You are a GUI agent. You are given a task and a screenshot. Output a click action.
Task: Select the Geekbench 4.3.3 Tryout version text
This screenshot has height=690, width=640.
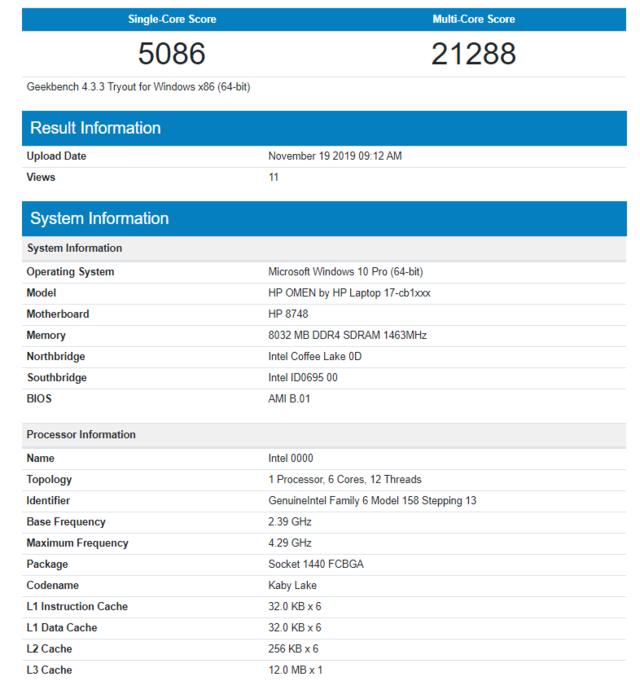[x=138, y=87]
